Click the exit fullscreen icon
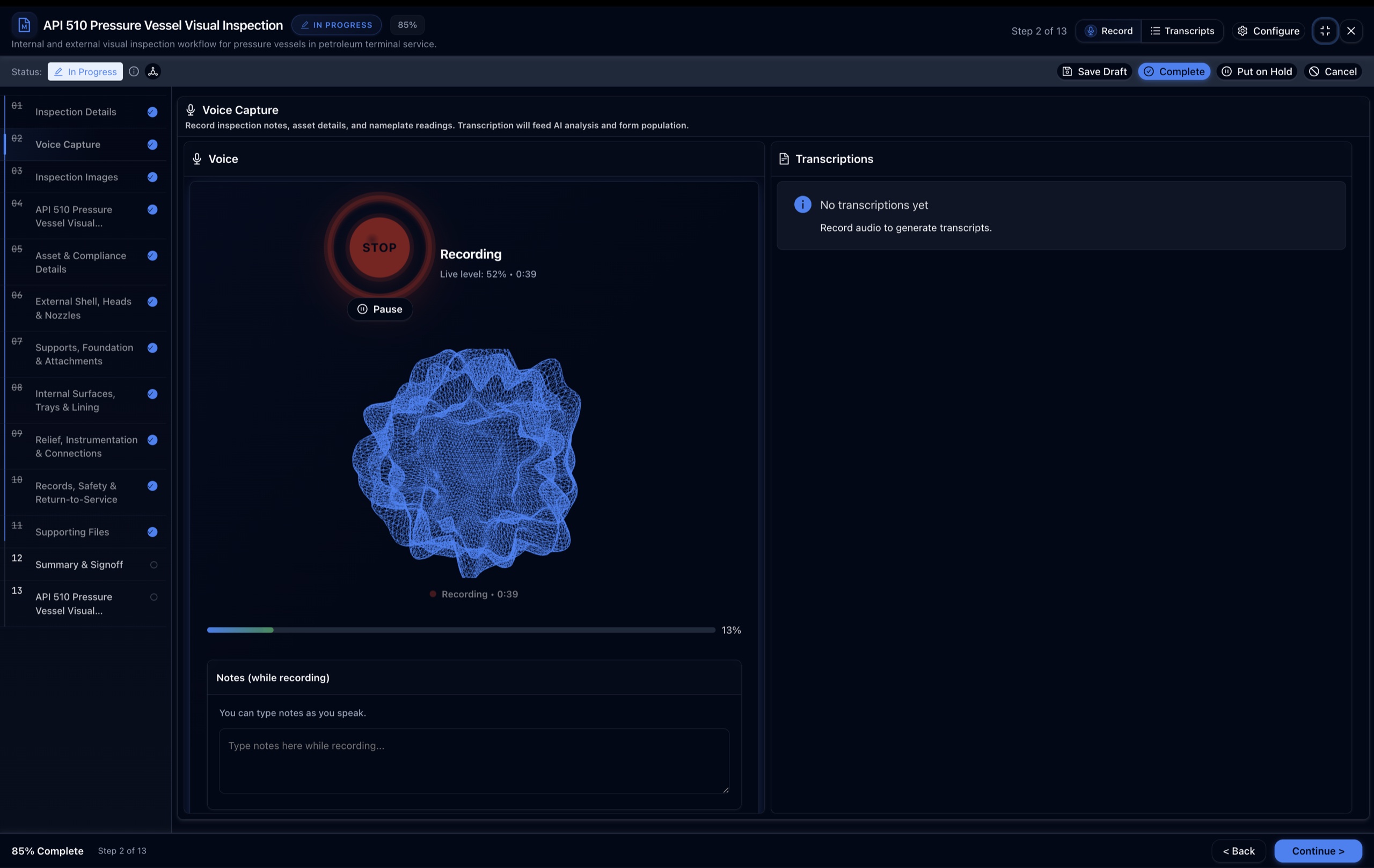 (1325, 31)
